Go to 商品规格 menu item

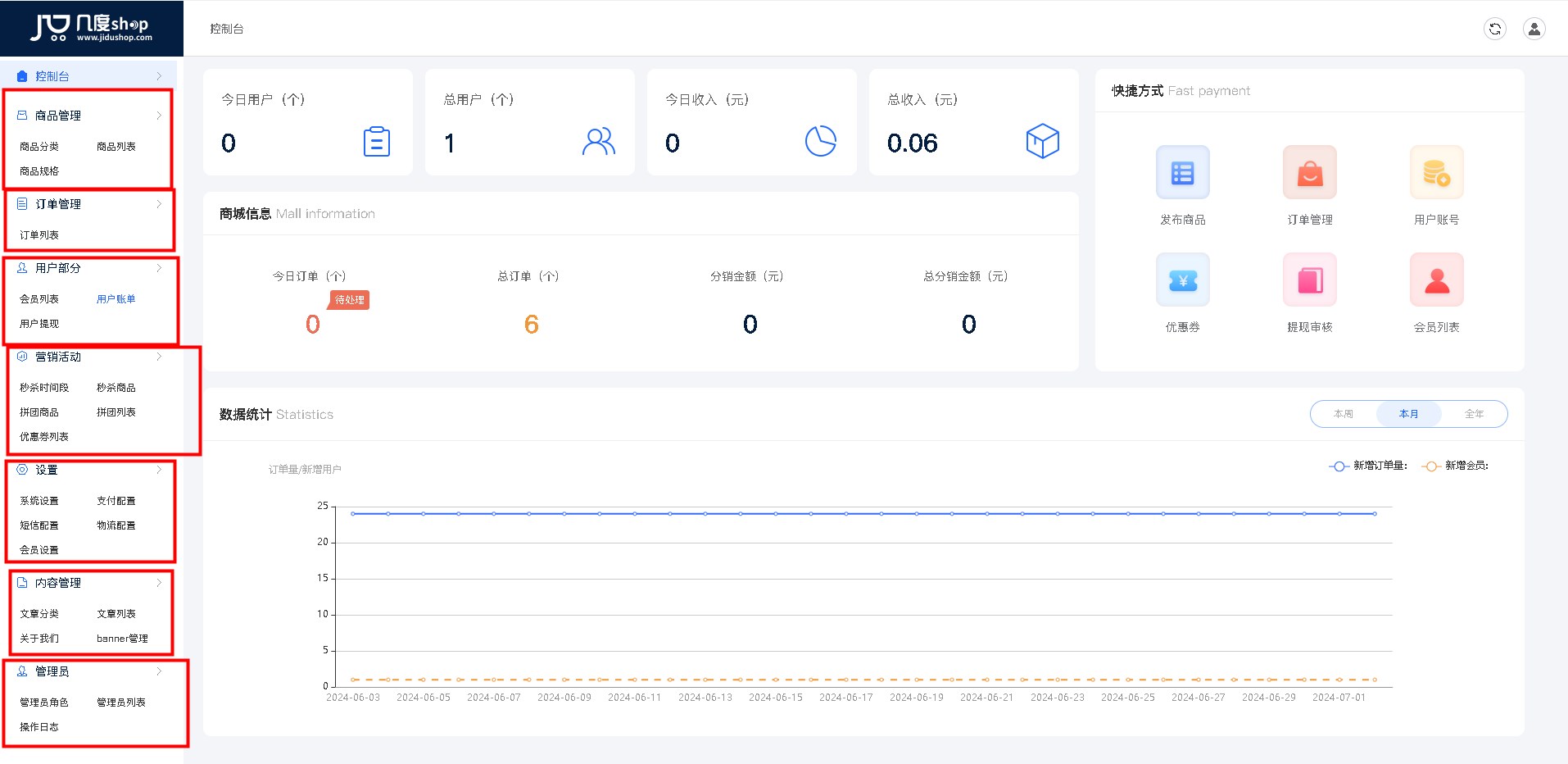pyautogui.click(x=39, y=171)
